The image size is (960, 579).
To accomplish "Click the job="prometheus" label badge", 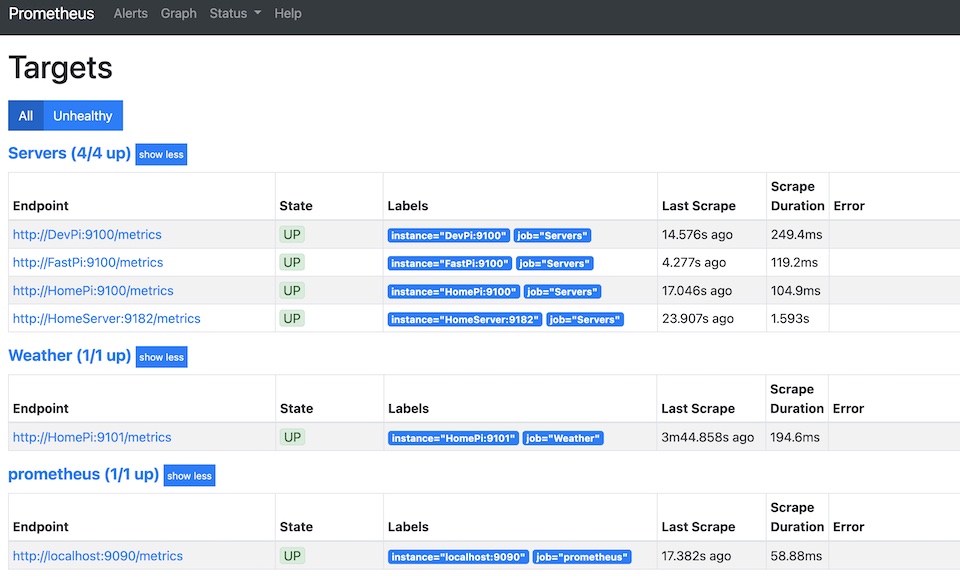I will (x=582, y=557).
